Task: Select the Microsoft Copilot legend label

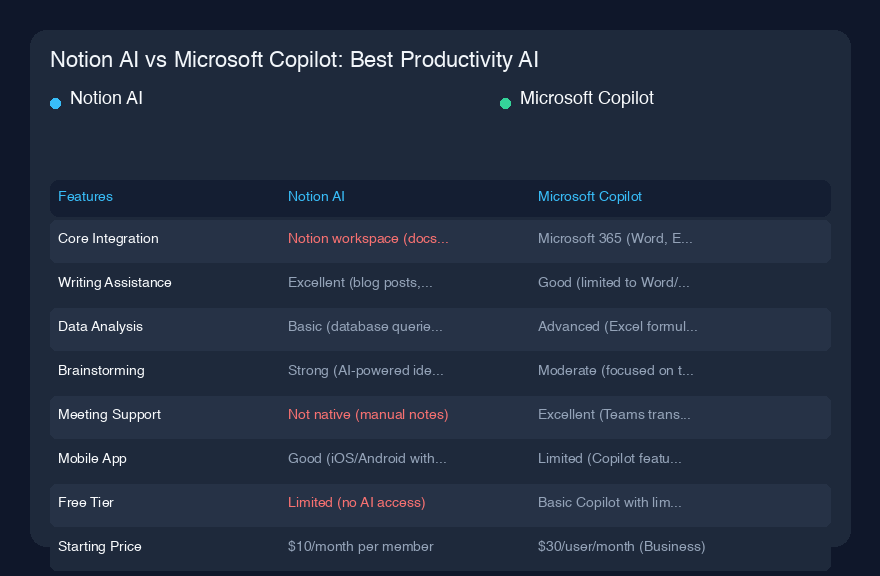Action: pos(586,98)
